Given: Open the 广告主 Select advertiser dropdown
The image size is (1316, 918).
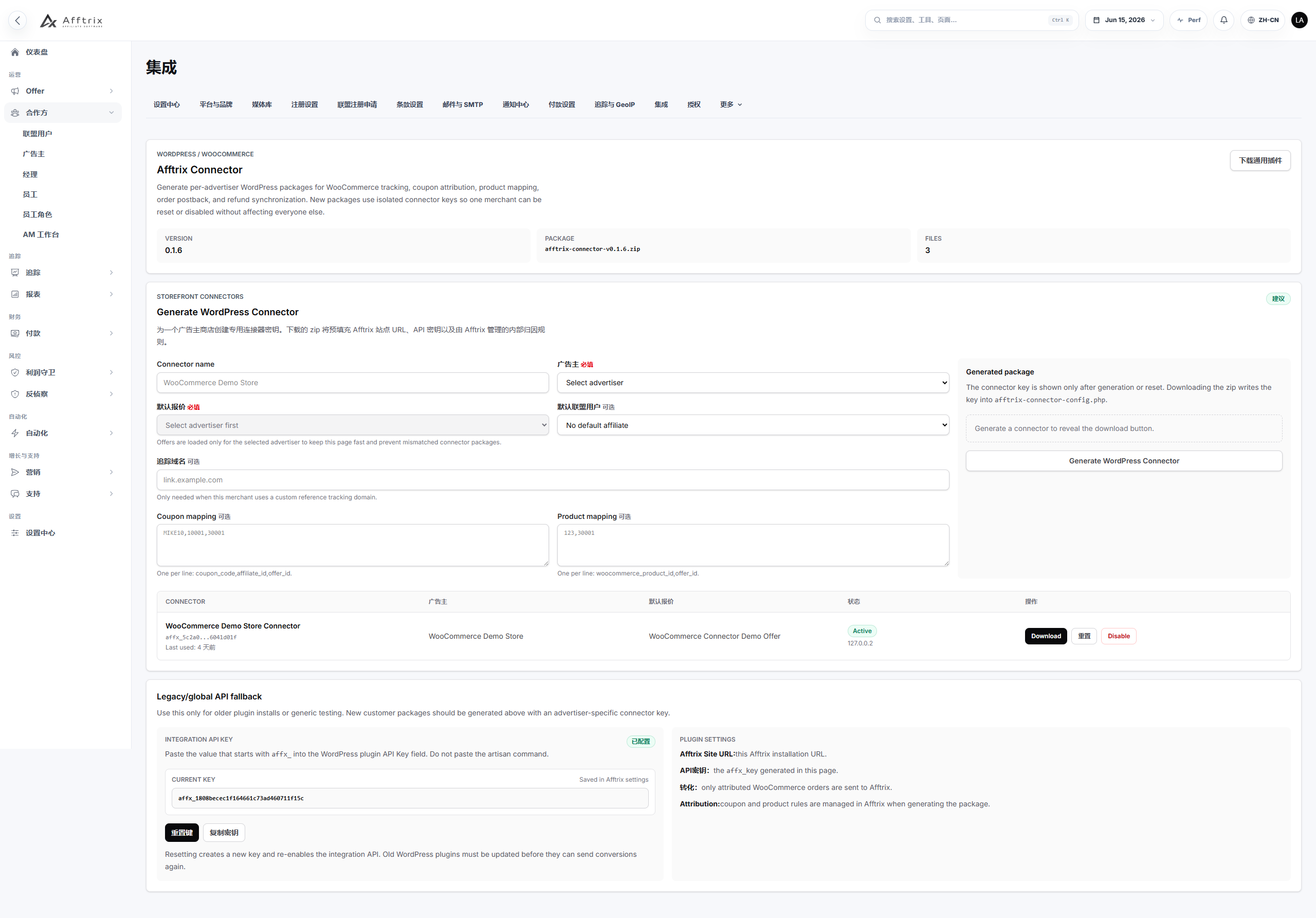Looking at the screenshot, I should pyautogui.click(x=753, y=383).
